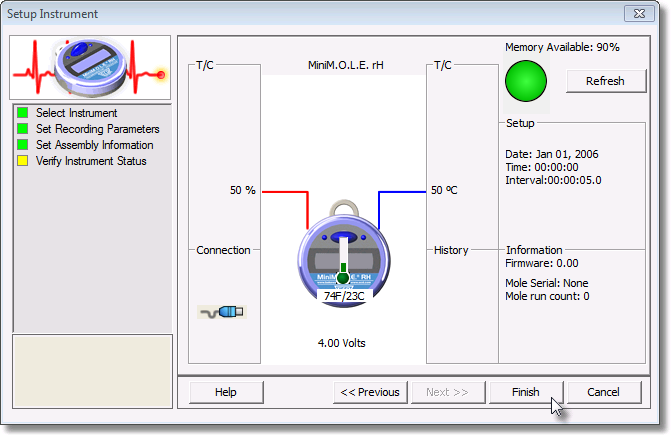The width and height of the screenshot is (672, 437).
Task: Click green square beside Set Recording Parameters
Action: [22, 129]
